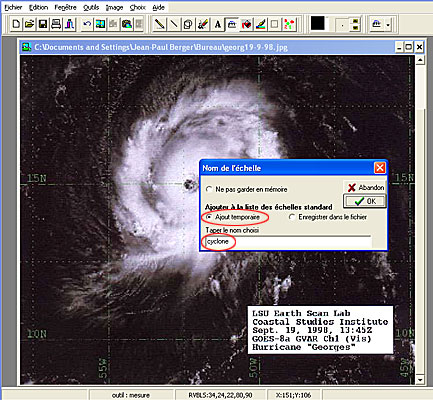The width and height of the screenshot is (433, 400).
Task: Select the red and green points counting tool
Action: [x=289, y=24]
